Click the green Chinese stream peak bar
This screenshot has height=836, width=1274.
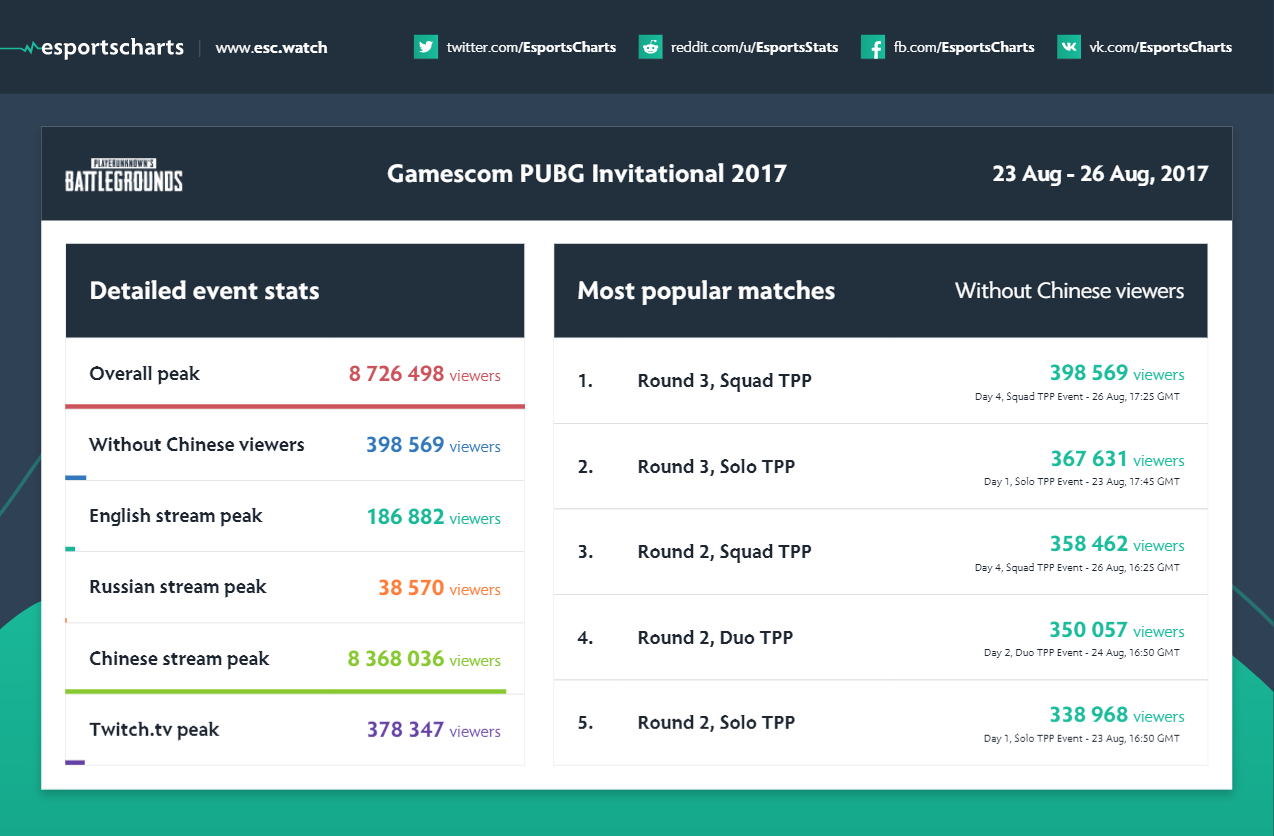(x=285, y=691)
